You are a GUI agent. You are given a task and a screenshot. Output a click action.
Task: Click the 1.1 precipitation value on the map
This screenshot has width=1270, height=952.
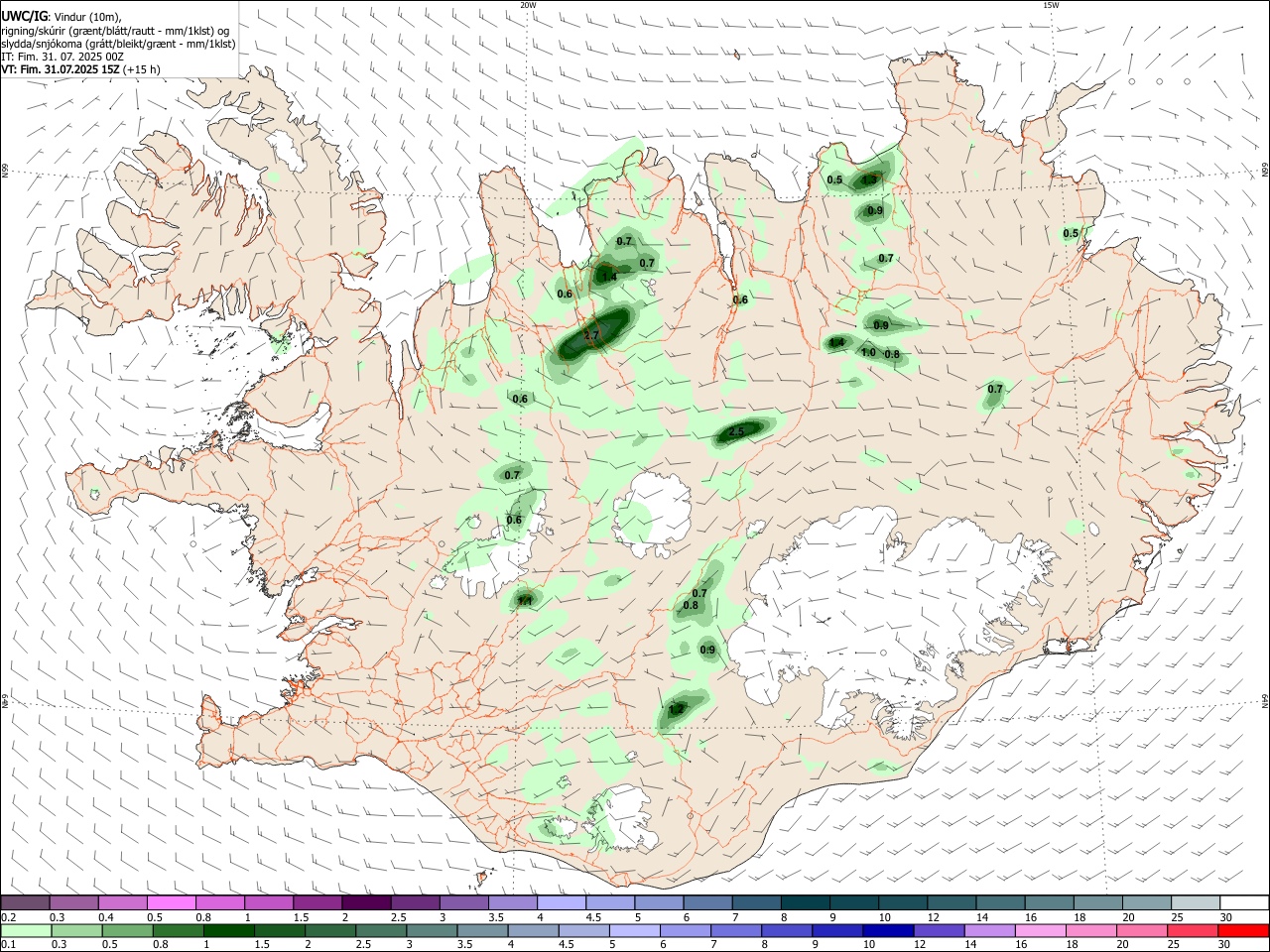[x=526, y=601]
